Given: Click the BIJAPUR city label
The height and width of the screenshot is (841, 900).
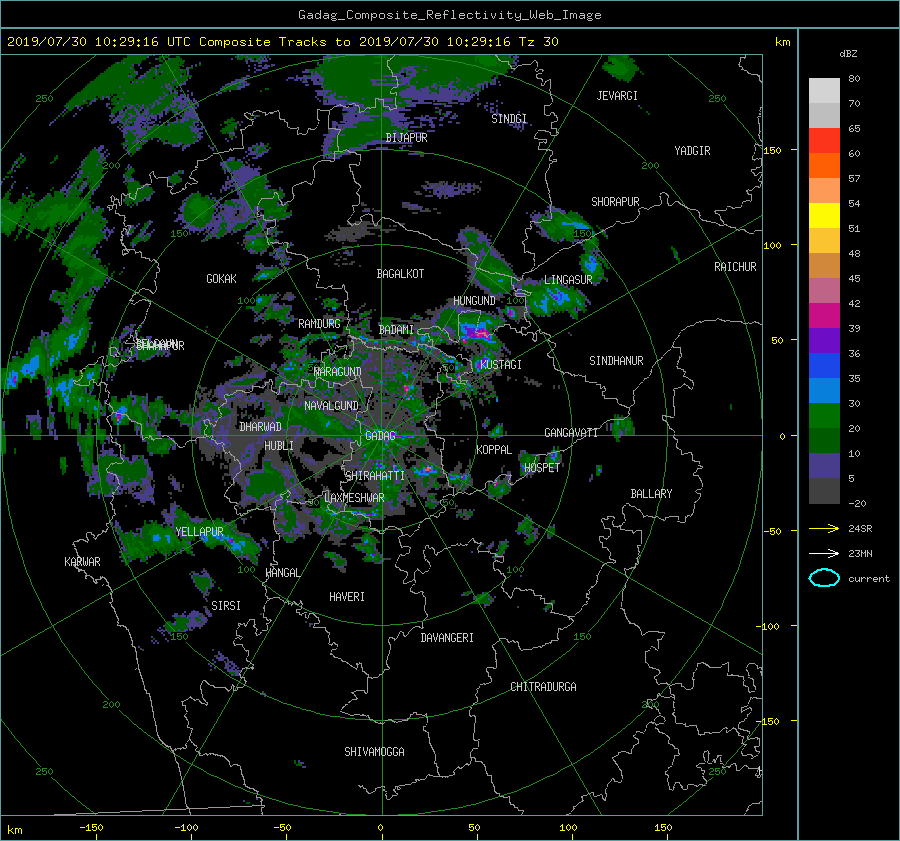Looking at the screenshot, I should pyautogui.click(x=406, y=138).
